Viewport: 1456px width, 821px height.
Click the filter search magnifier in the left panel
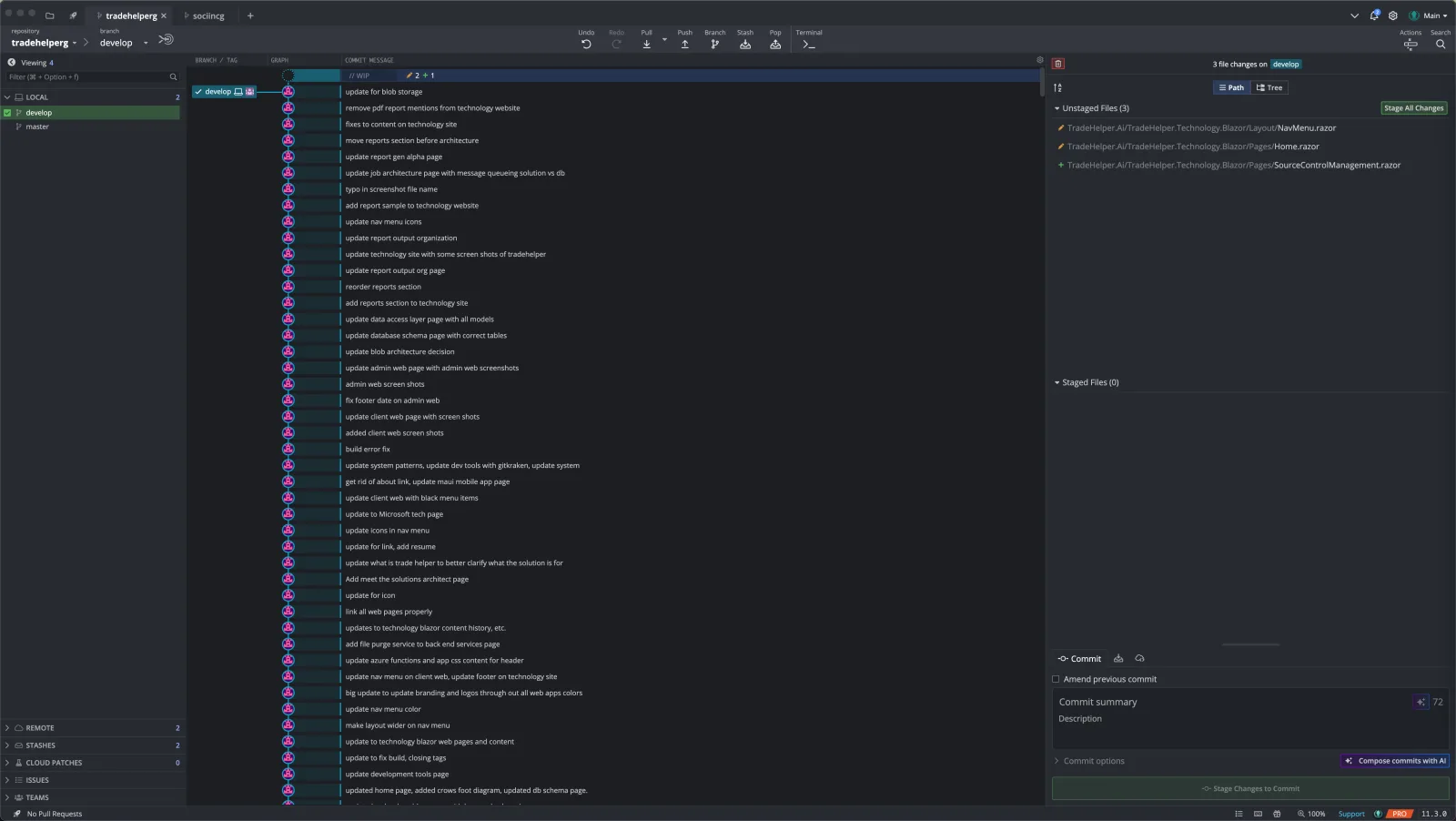173,77
